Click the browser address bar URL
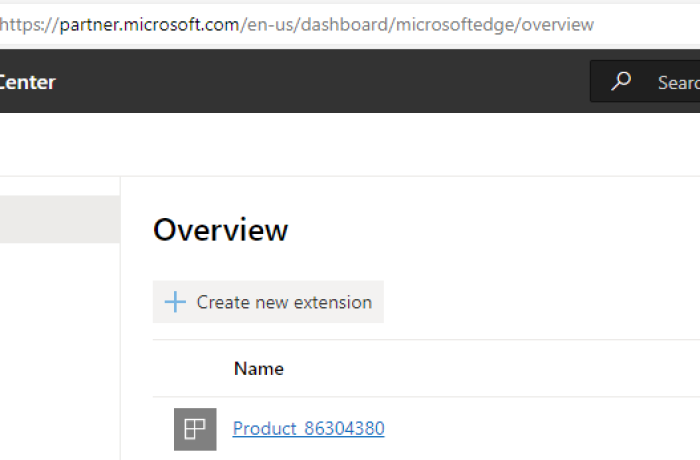This screenshot has width=700, height=460. [297, 25]
